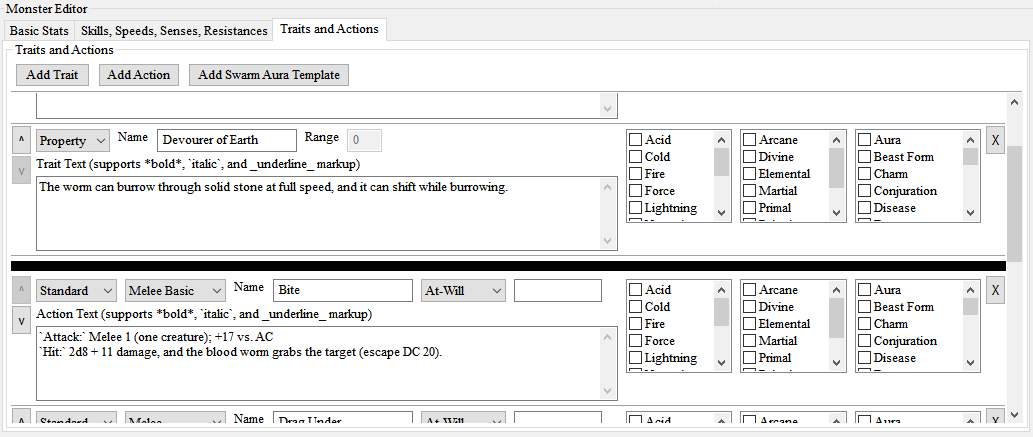Remove the Bite action with X
The width and height of the screenshot is (1033, 437).
click(995, 290)
